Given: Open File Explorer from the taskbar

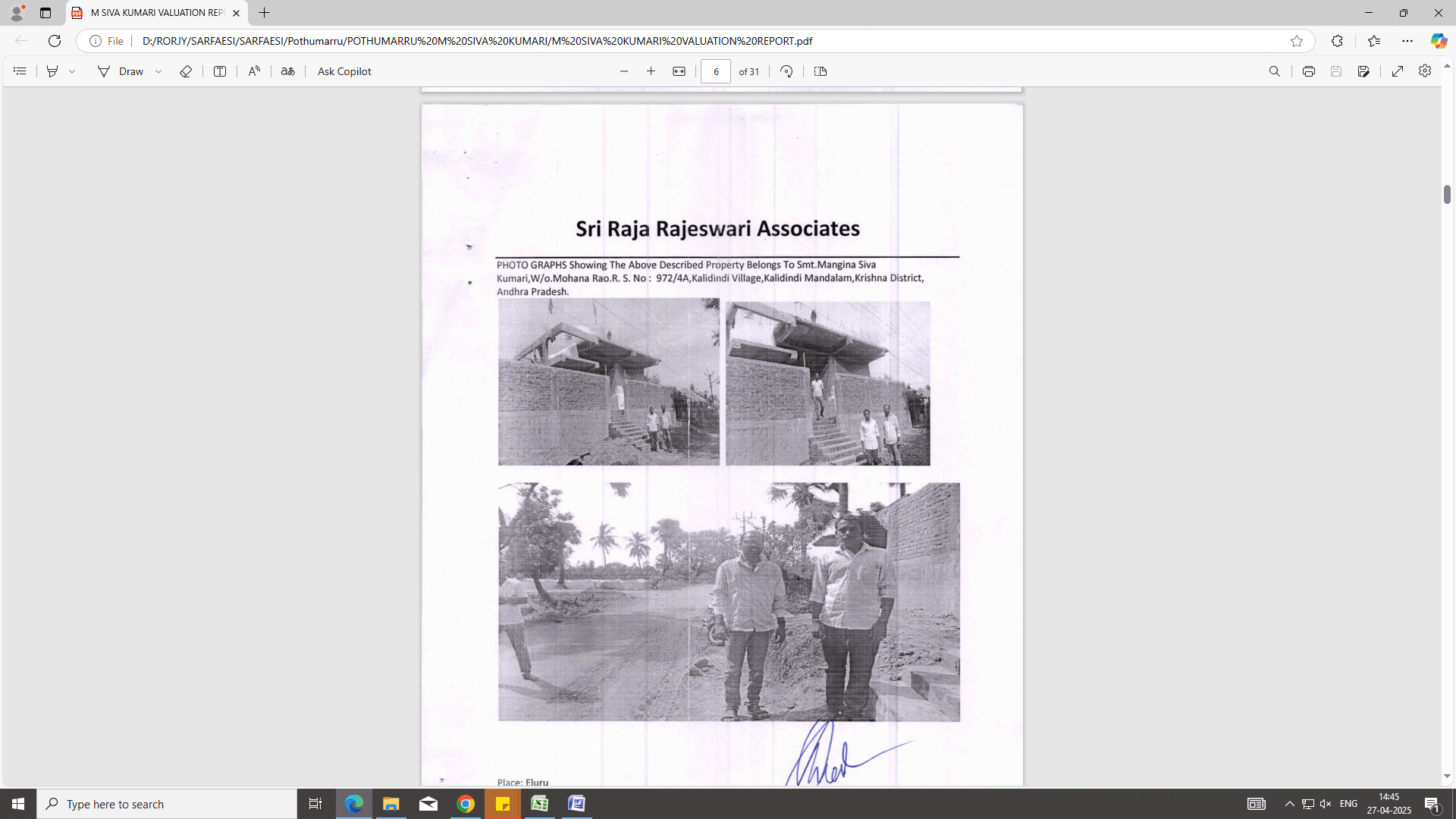Looking at the screenshot, I should 391,804.
